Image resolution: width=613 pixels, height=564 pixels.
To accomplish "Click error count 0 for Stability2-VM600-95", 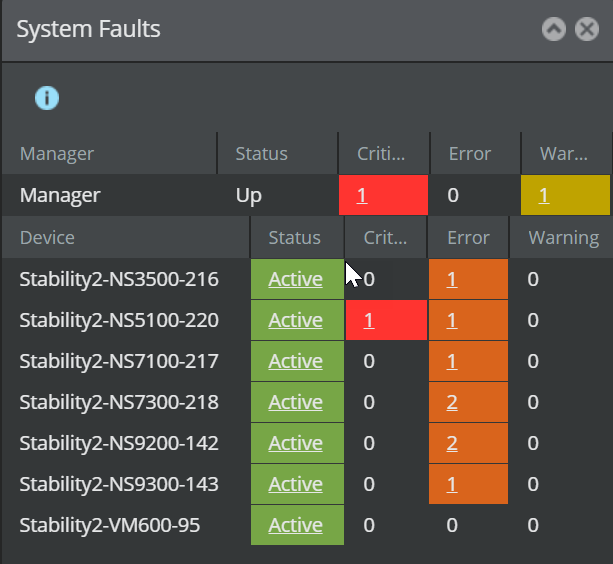I will (452, 525).
